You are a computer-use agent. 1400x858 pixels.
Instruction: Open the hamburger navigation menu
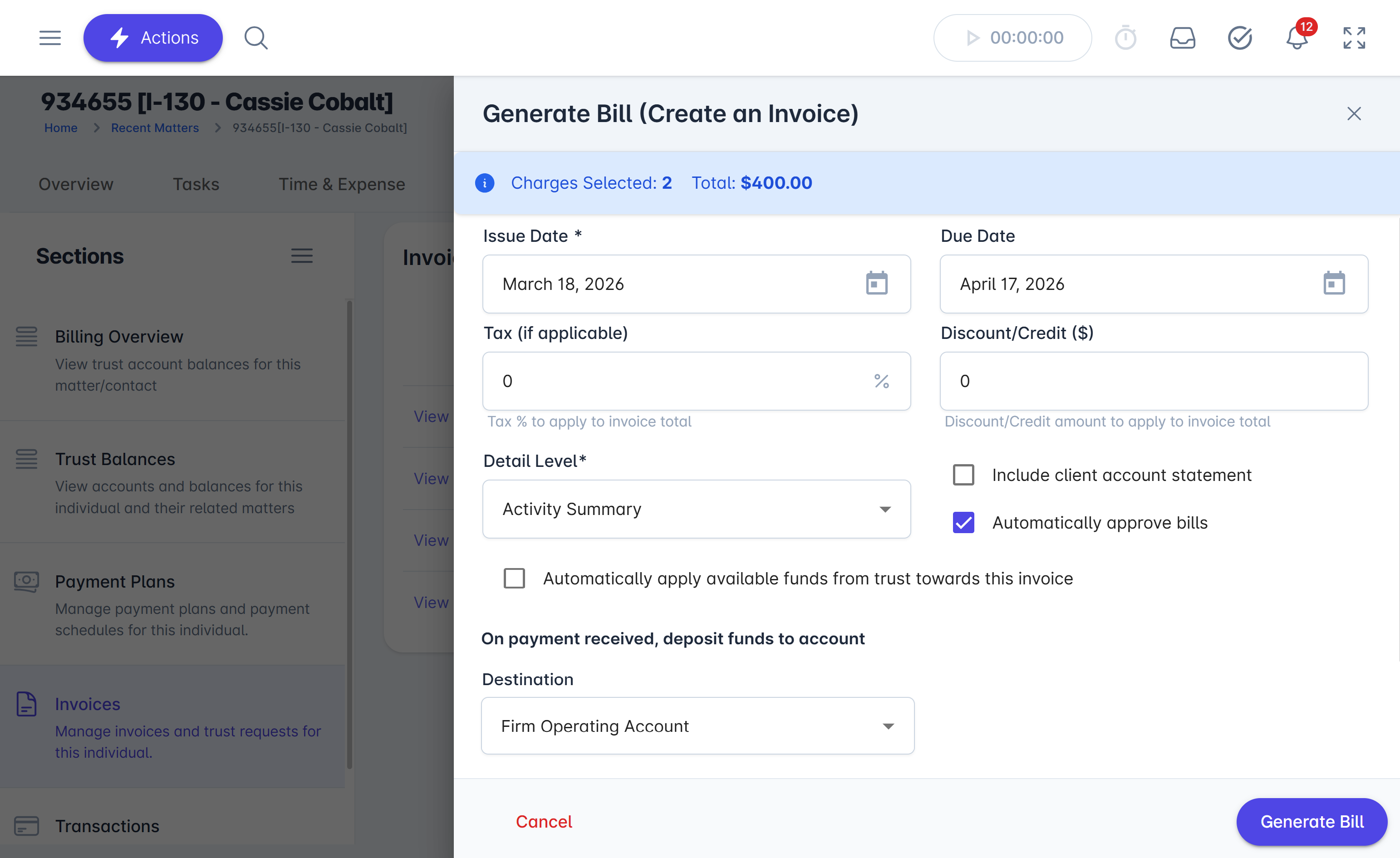coord(50,38)
